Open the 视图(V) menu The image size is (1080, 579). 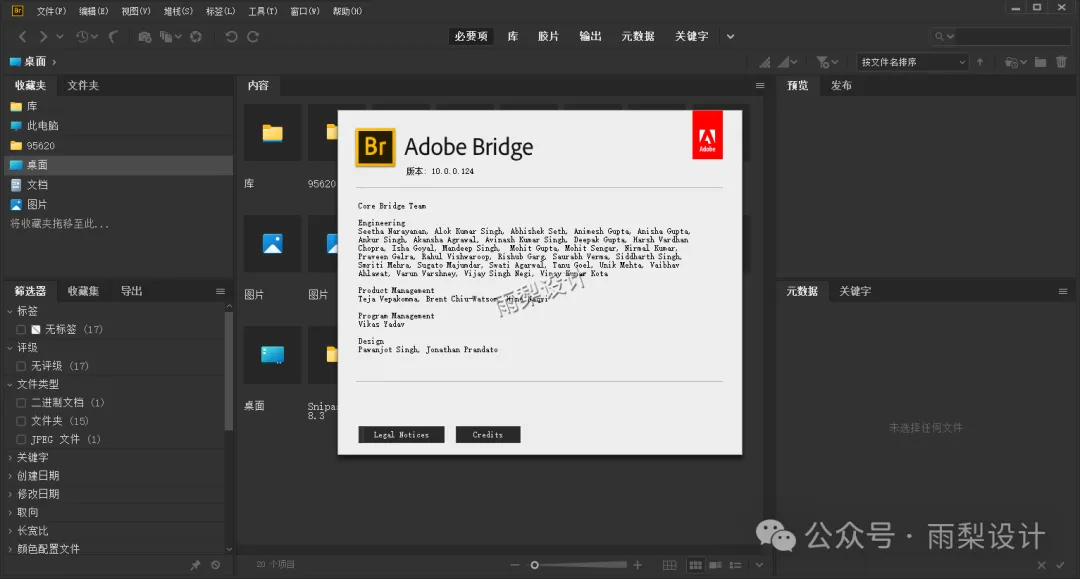tap(136, 11)
